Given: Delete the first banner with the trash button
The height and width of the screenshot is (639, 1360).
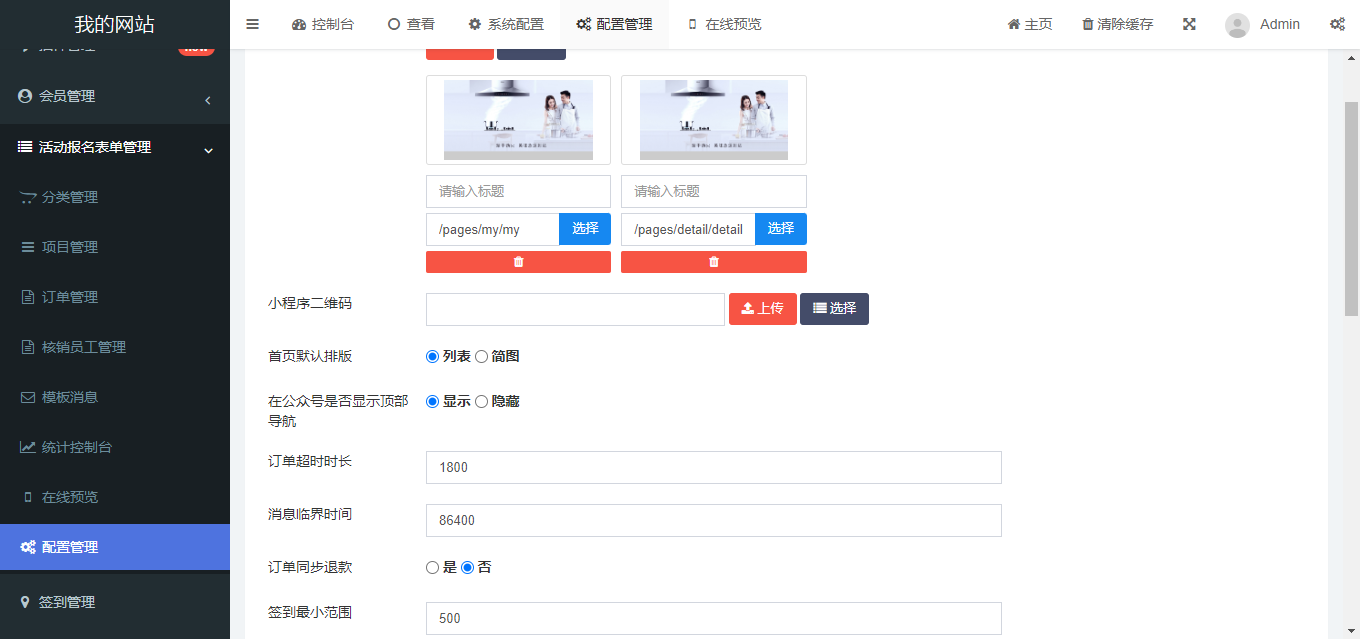Looking at the screenshot, I should click(x=518, y=262).
